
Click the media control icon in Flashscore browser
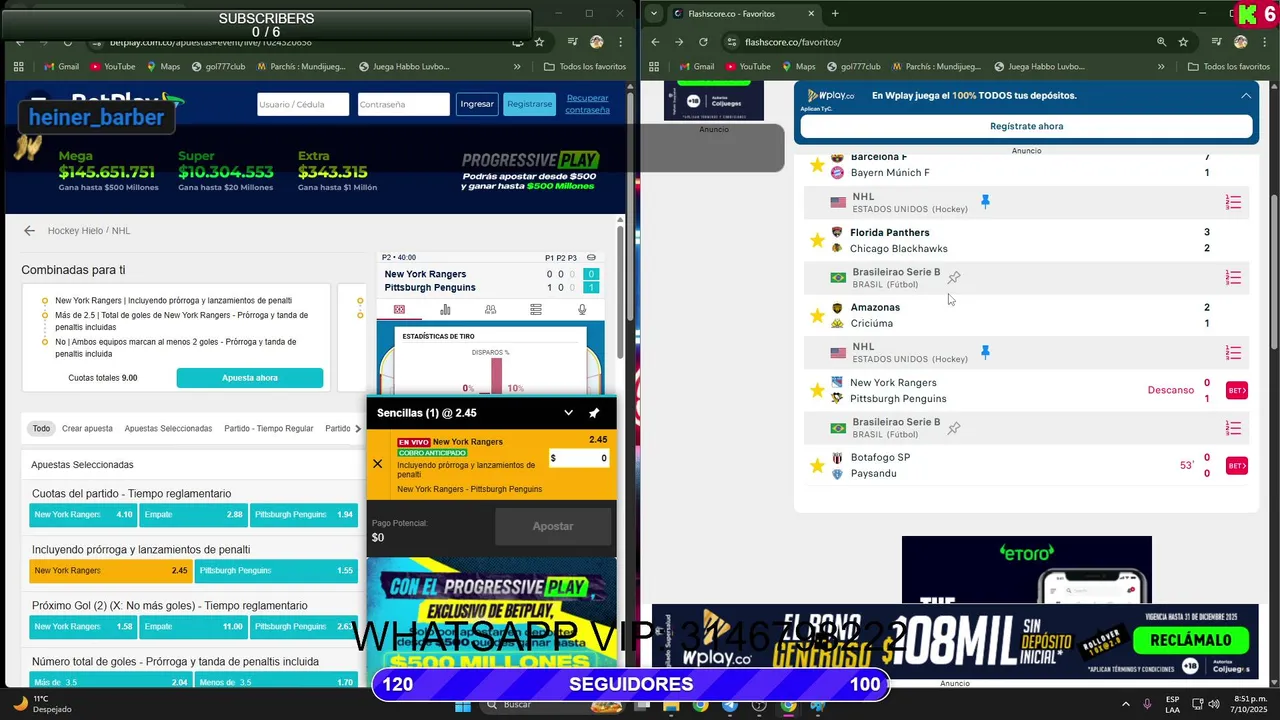click(x=1217, y=42)
